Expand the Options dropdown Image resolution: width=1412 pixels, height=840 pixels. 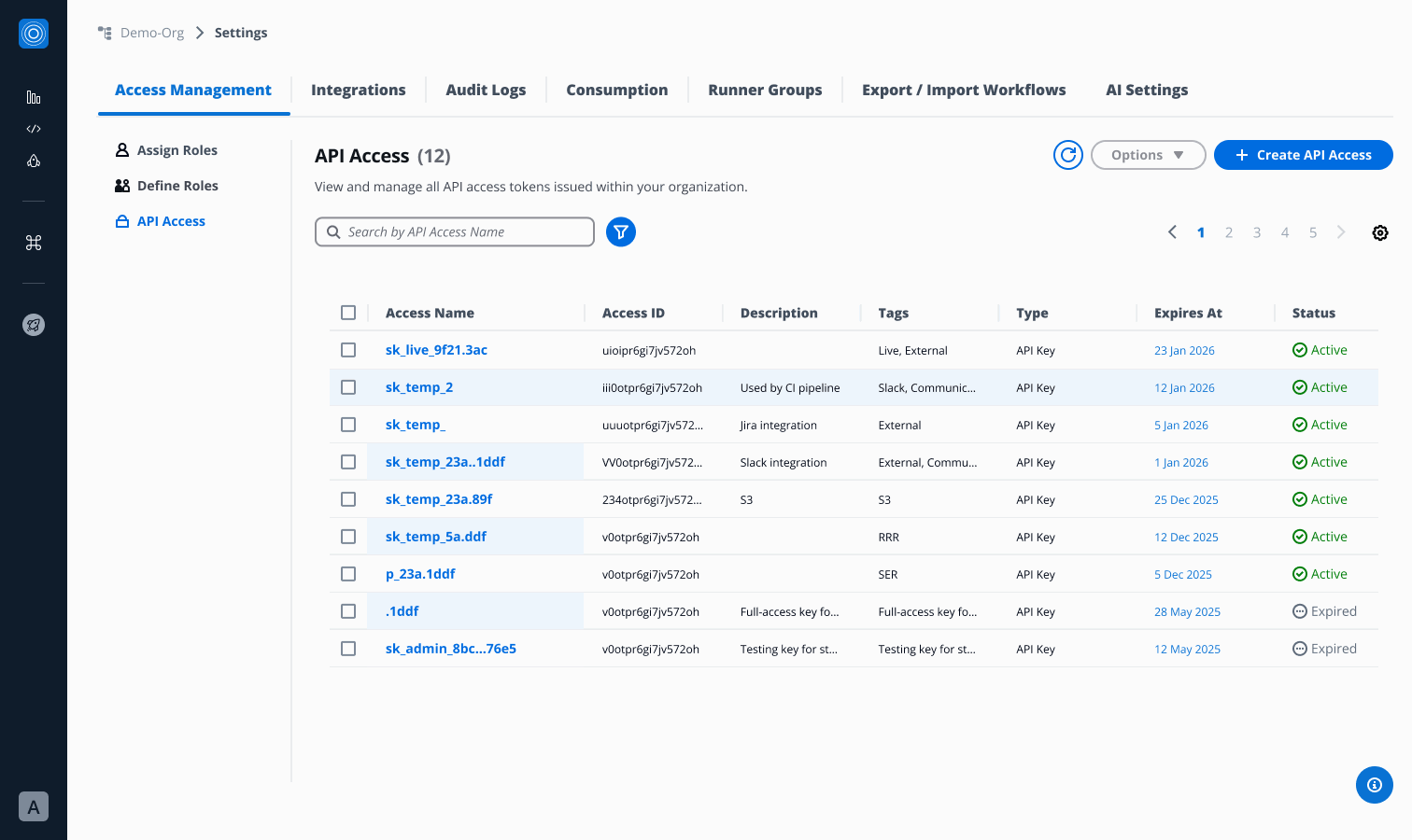coord(1148,155)
